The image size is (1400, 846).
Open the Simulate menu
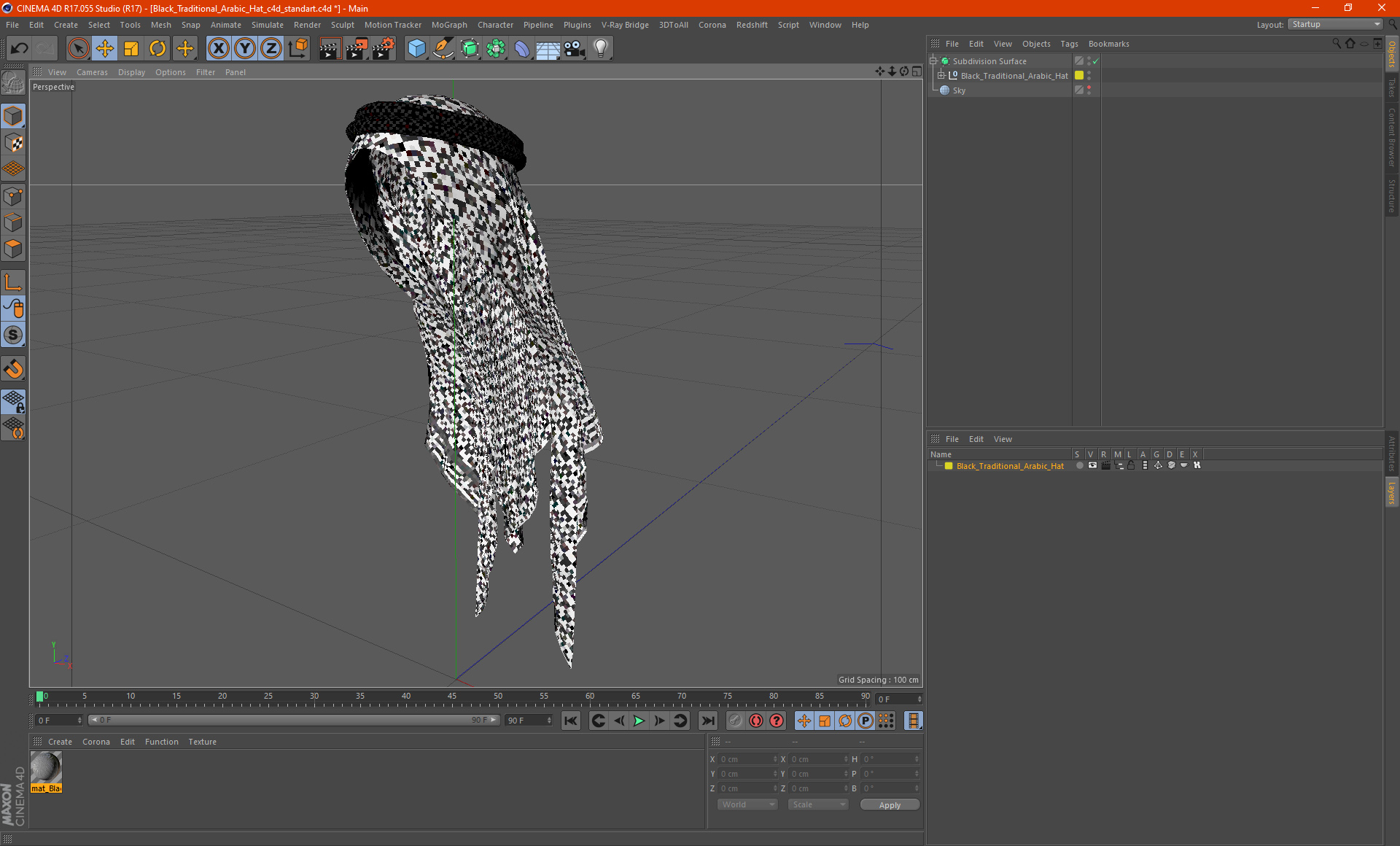(x=267, y=25)
